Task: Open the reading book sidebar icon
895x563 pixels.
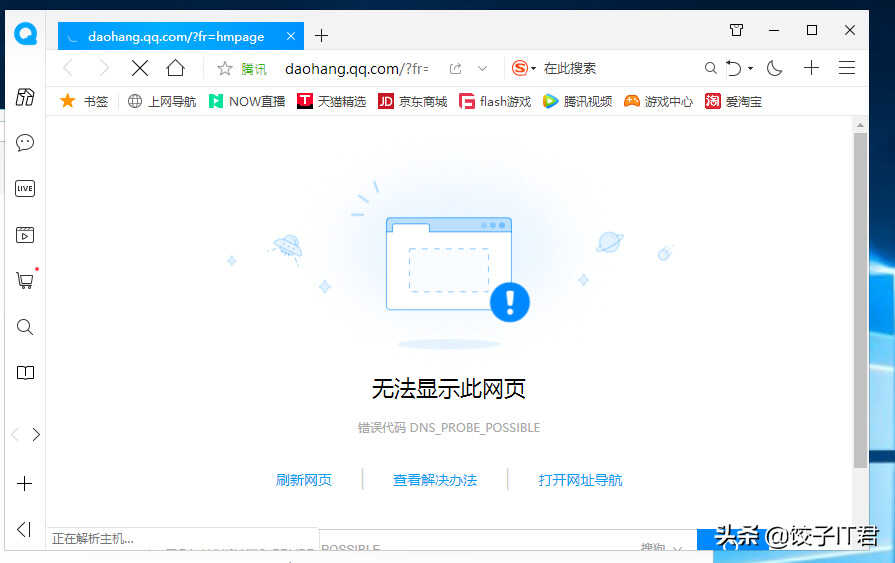Action: click(25, 373)
